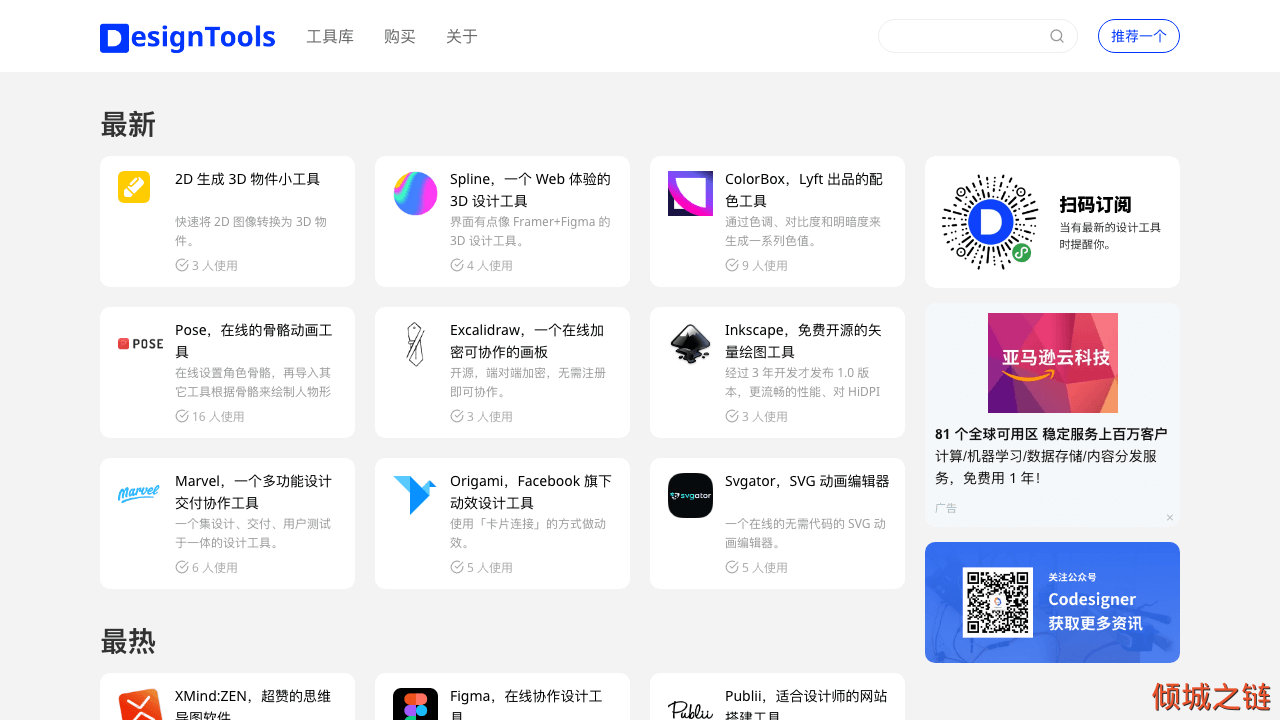This screenshot has height=720, width=1280.
Task: Open the Svgator SVG 动画编辑器 title
Action: 807,481
